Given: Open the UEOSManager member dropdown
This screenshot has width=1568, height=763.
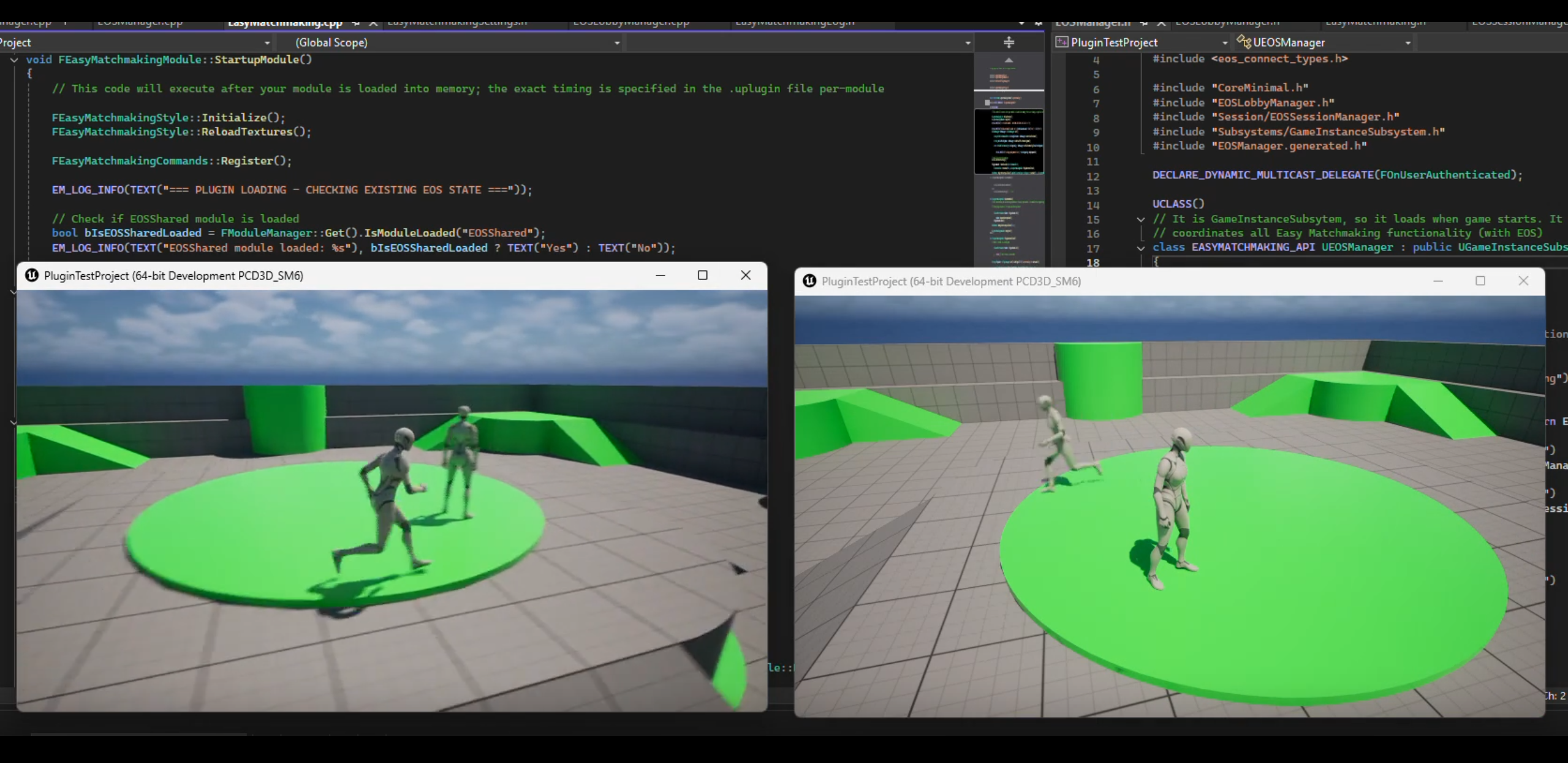Looking at the screenshot, I should point(1407,42).
